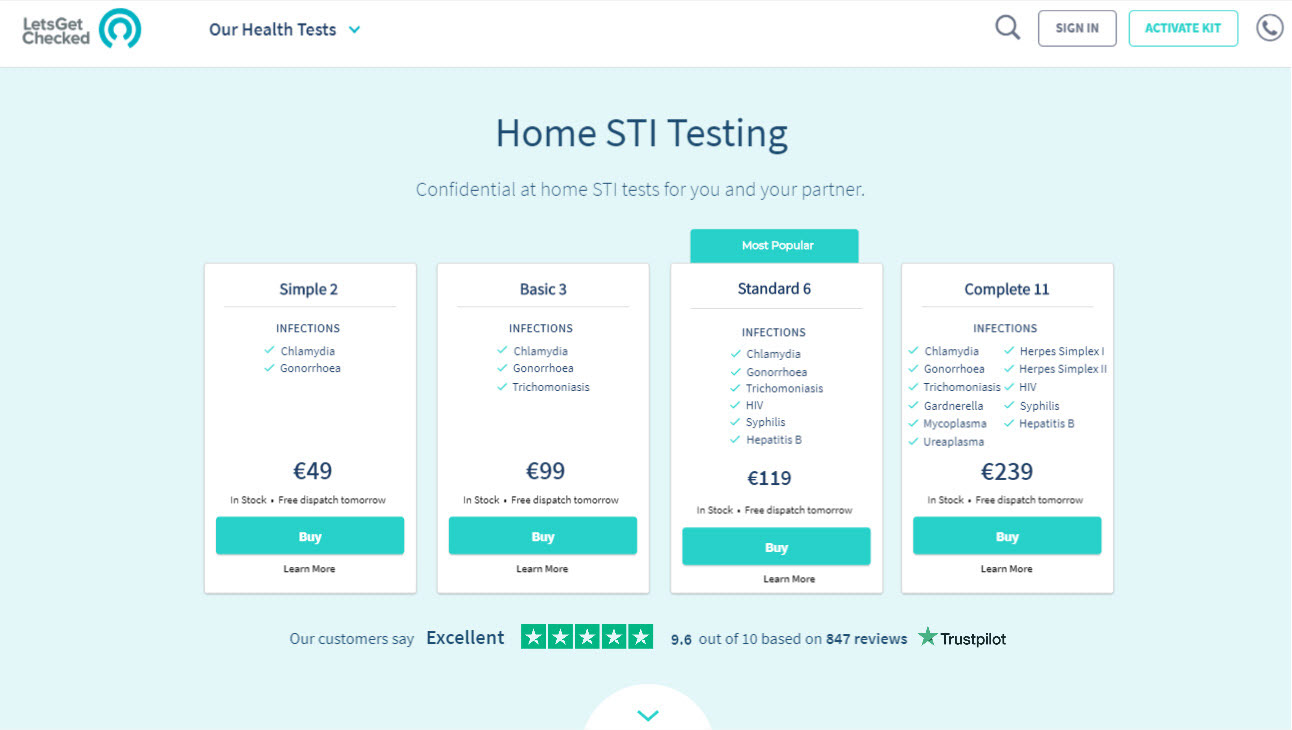Buy the Standard 6 test for €119
This screenshot has width=1292, height=730.
pyautogui.click(x=776, y=547)
